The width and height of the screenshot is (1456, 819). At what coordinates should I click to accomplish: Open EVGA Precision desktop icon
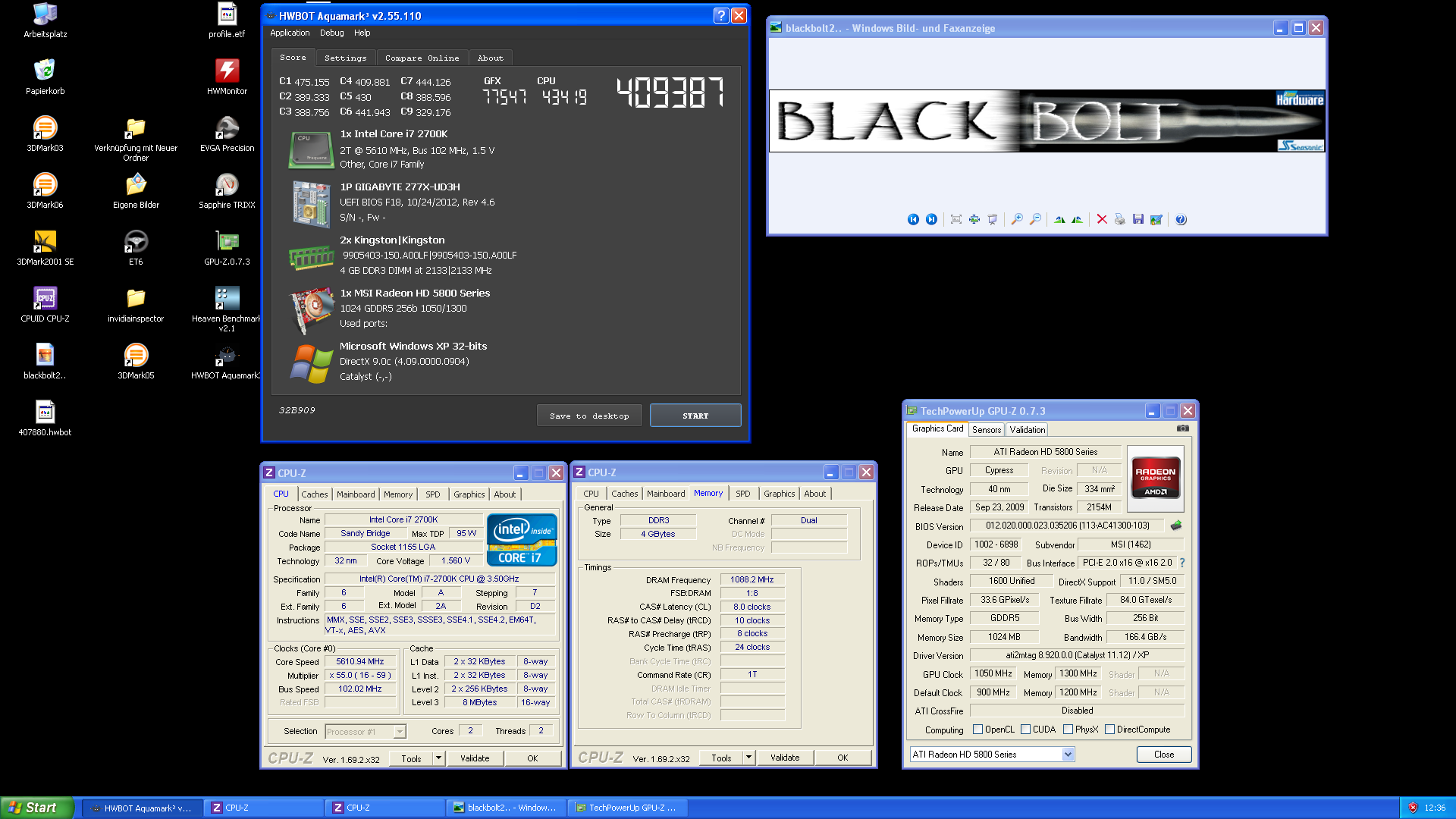click(x=227, y=133)
